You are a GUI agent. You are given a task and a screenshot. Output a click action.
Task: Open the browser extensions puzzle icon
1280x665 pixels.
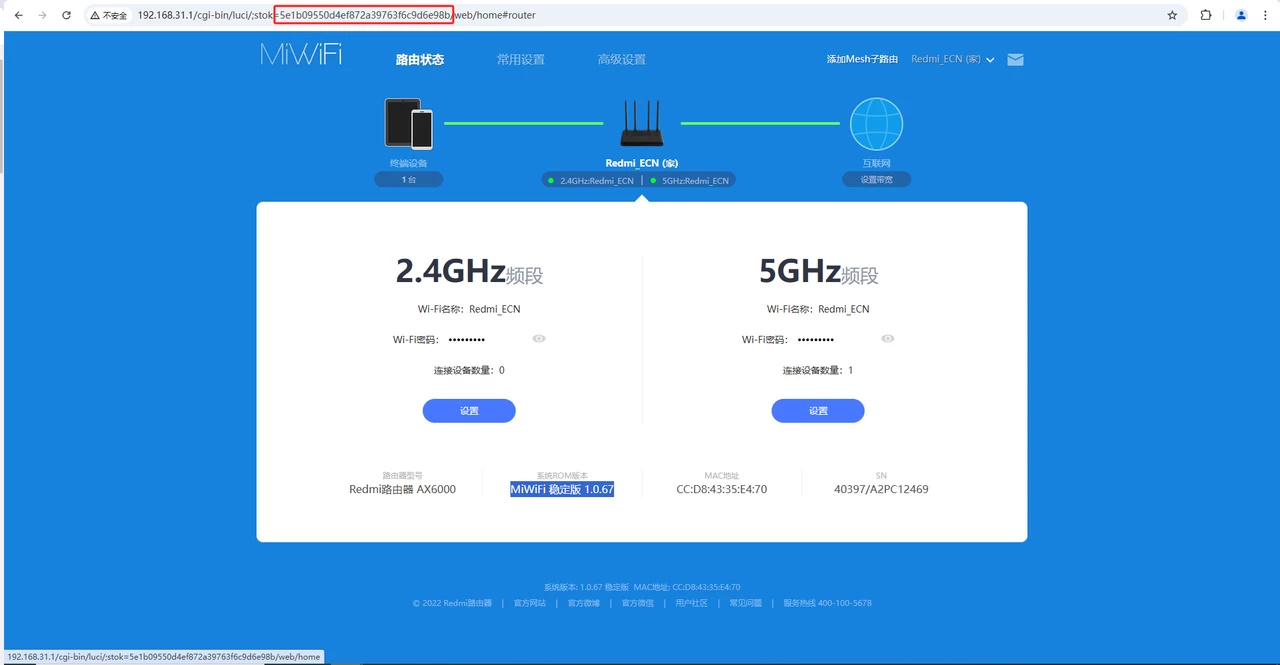(x=1205, y=15)
